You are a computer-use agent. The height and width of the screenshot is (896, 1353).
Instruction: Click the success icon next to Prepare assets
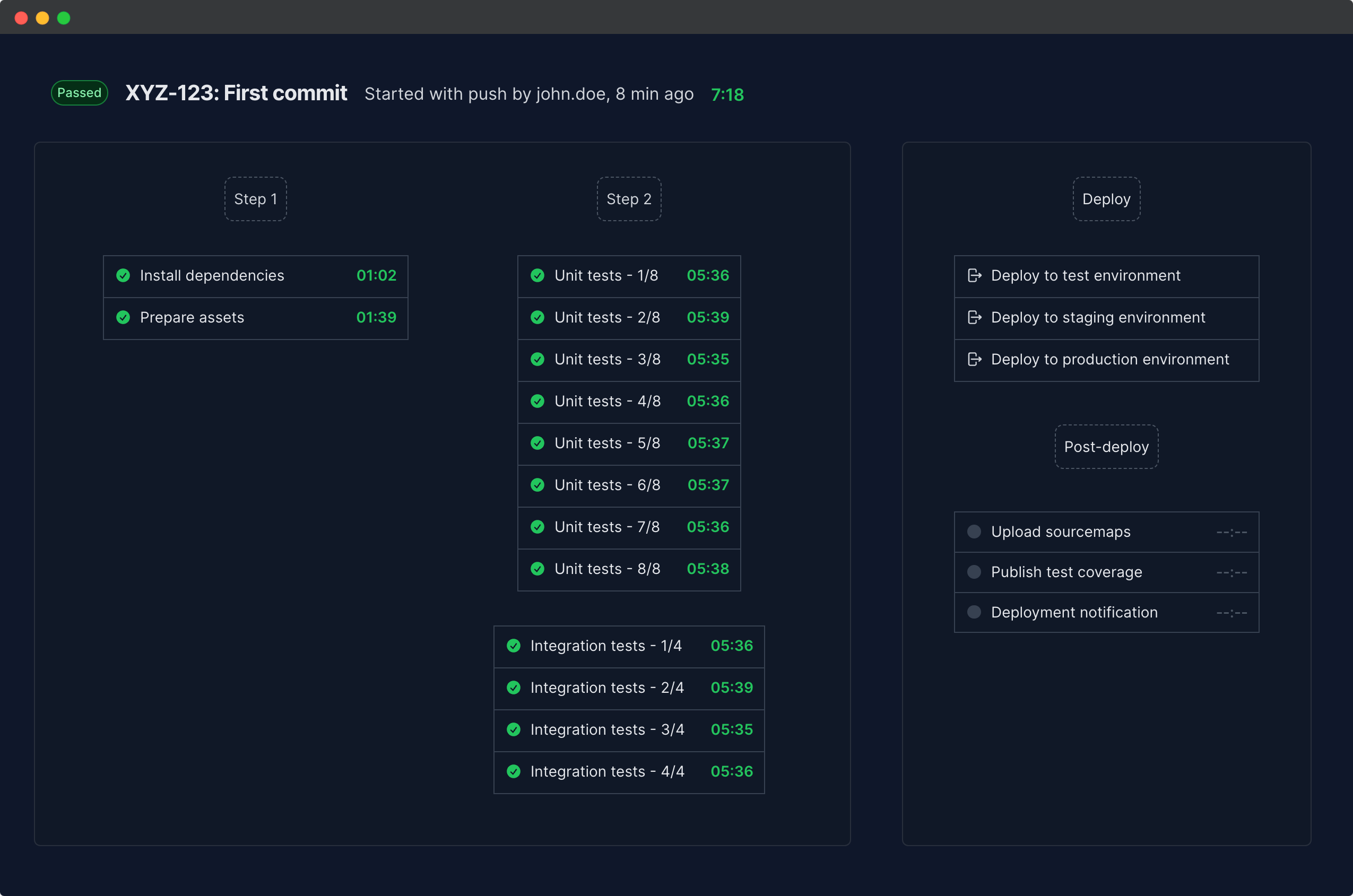(x=124, y=318)
